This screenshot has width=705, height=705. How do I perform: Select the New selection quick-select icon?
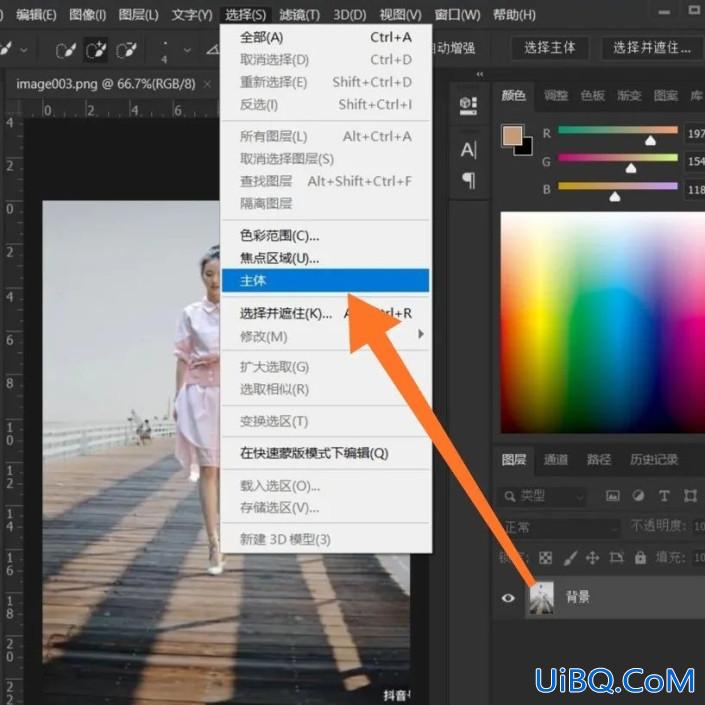(x=65, y=49)
